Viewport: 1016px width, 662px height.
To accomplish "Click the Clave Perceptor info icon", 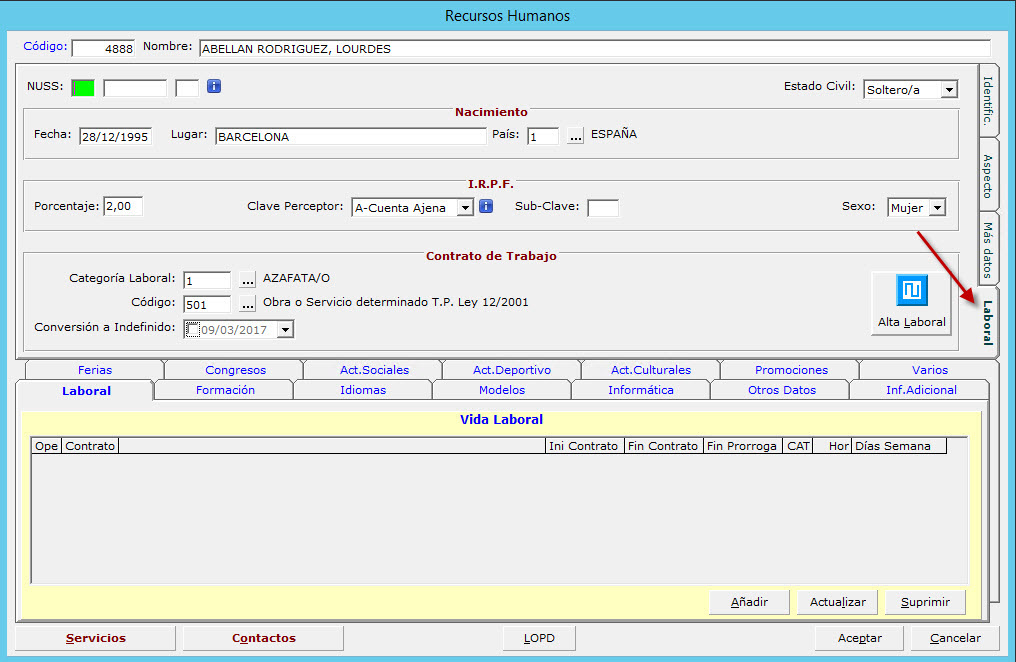I will pyautogui.click(x=486, y=206).
